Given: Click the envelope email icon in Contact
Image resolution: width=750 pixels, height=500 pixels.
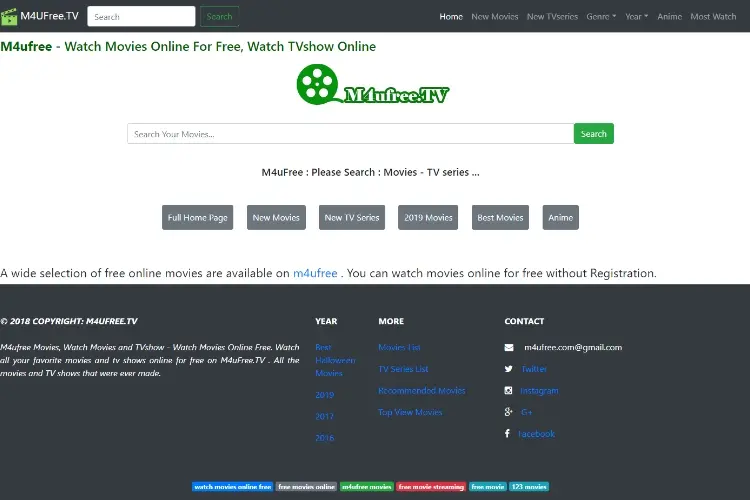Looking at the screenshot, I should [x=509, y=347].
